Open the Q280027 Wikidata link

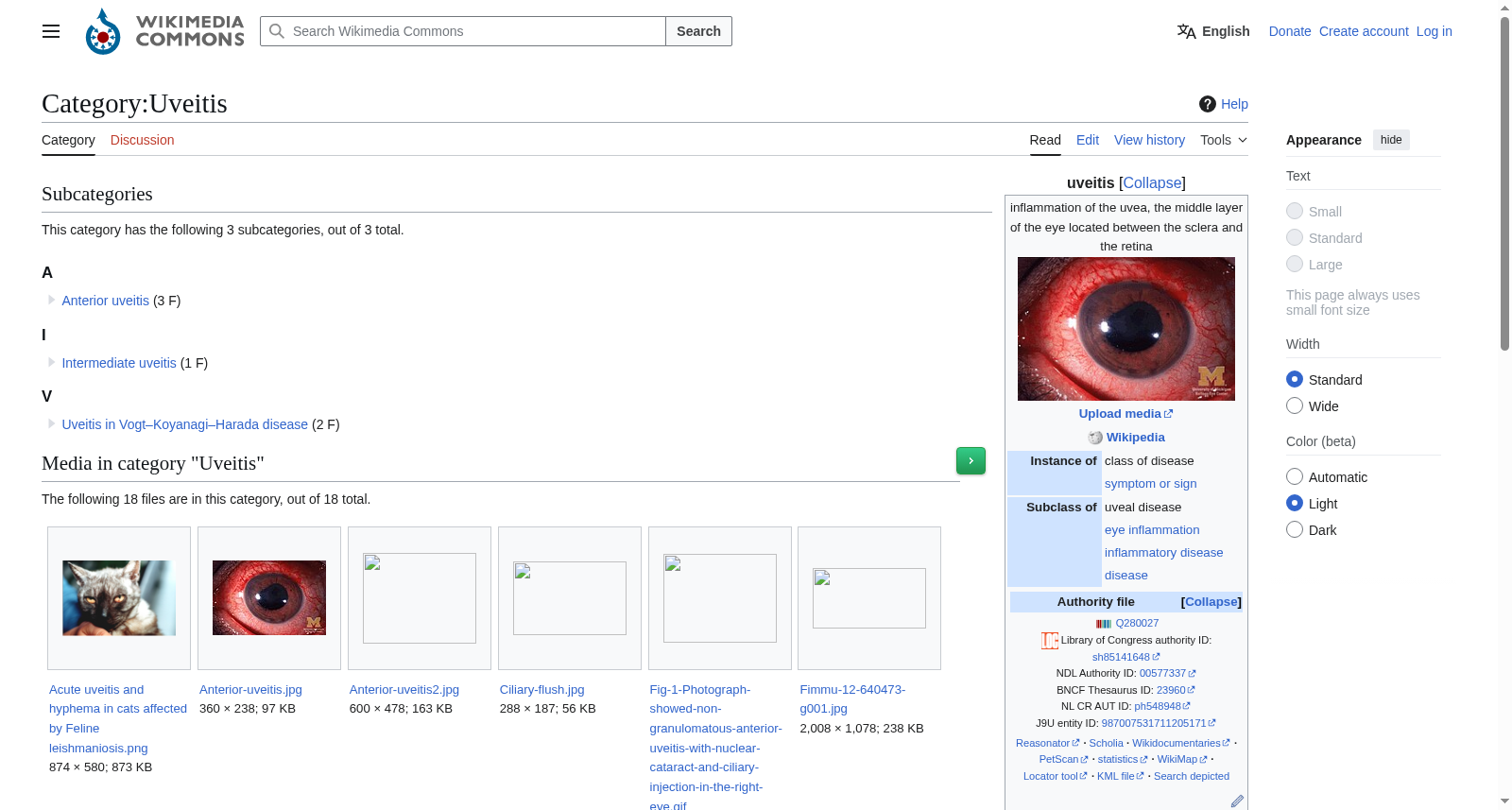[x=1137, y=624]
